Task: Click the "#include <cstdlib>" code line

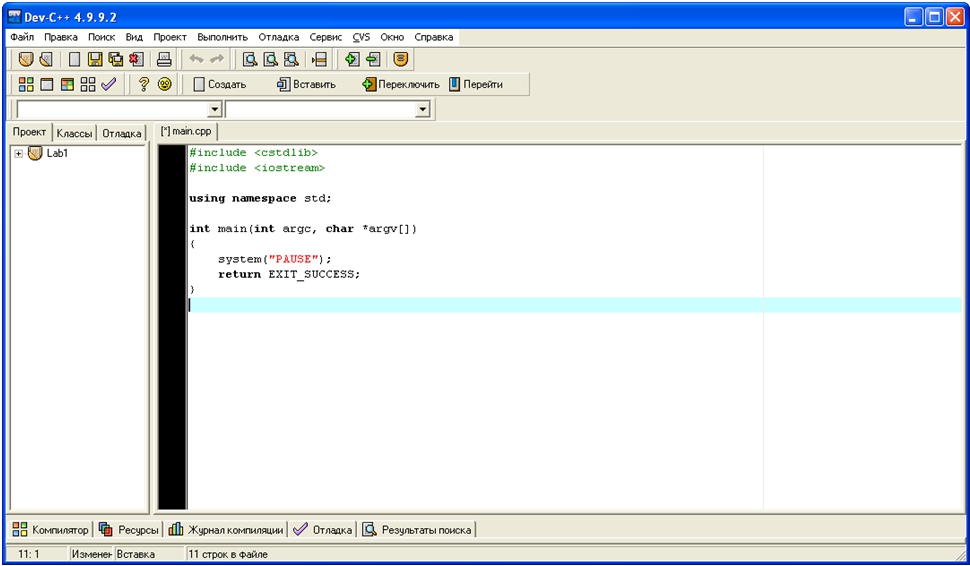Action: [254, 153]
